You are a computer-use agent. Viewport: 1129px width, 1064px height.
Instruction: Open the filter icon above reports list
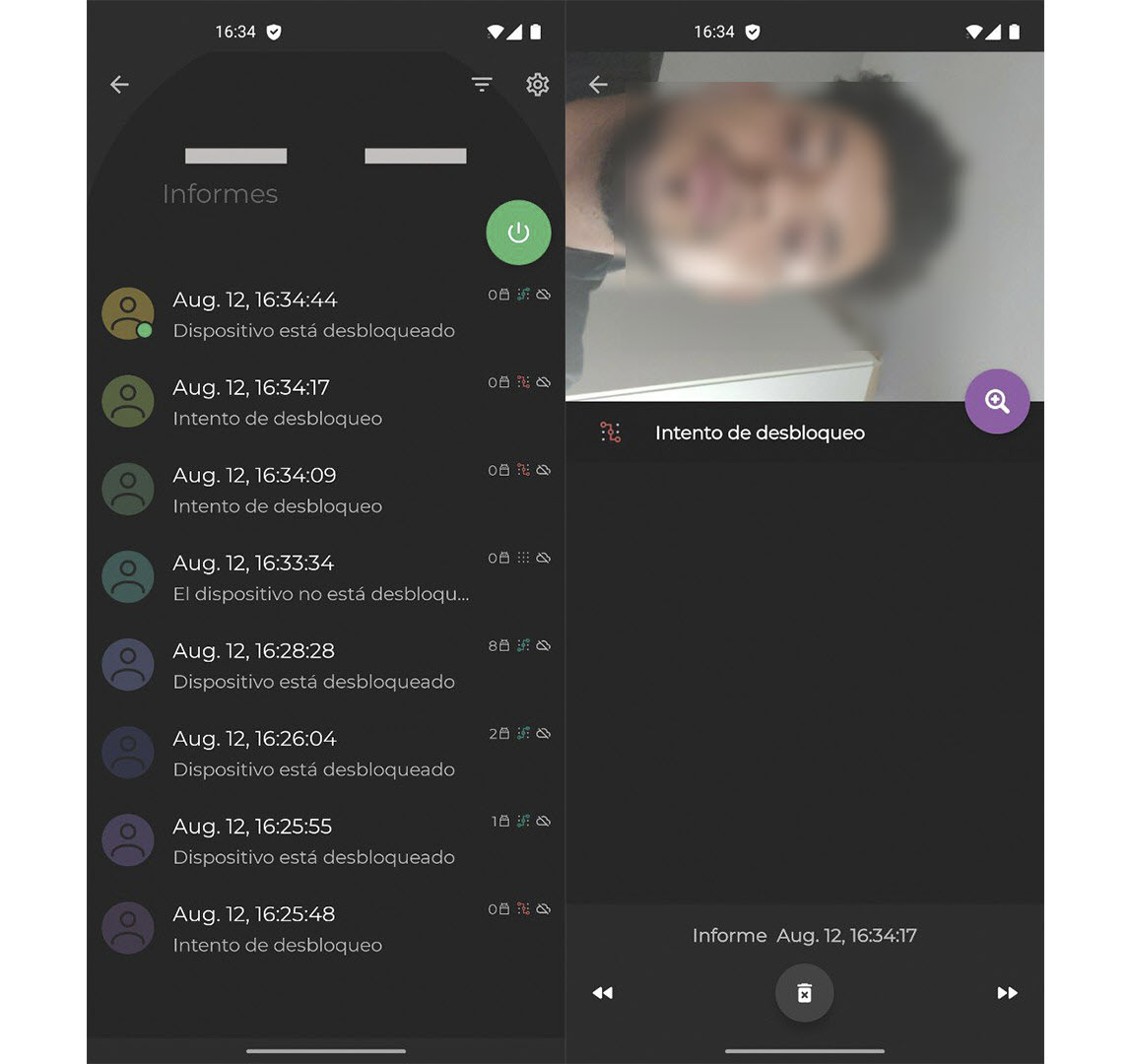tap(482, 85)
